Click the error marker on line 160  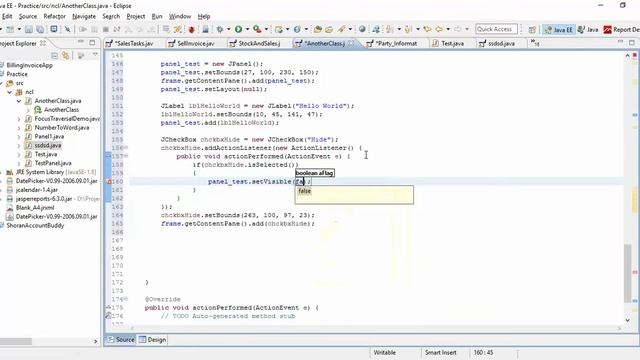click(x=109, y=182)
